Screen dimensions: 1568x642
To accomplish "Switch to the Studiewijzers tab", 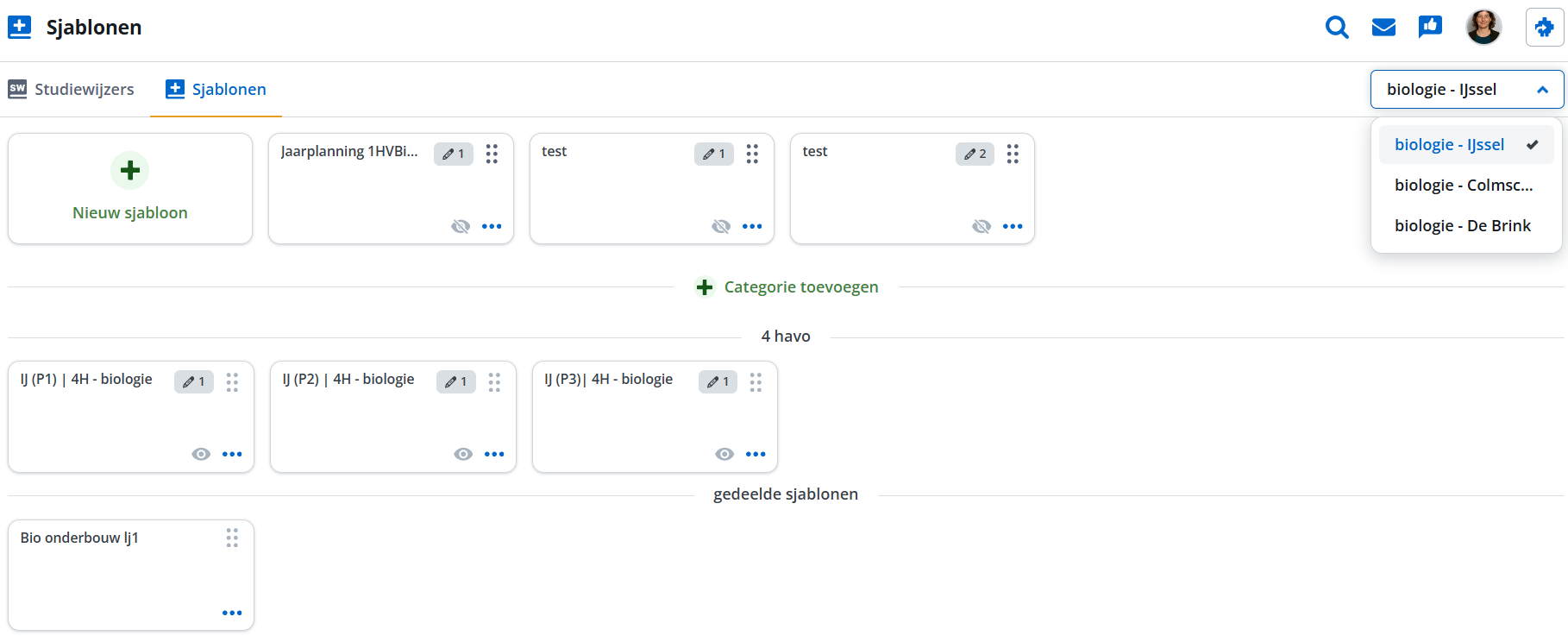I will click(x=72, y=89).
